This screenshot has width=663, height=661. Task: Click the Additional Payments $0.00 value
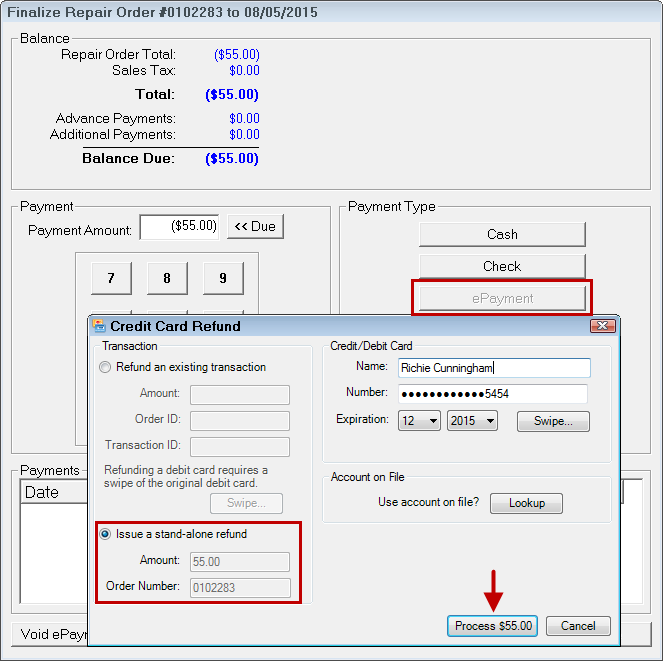tap(244, 134)
